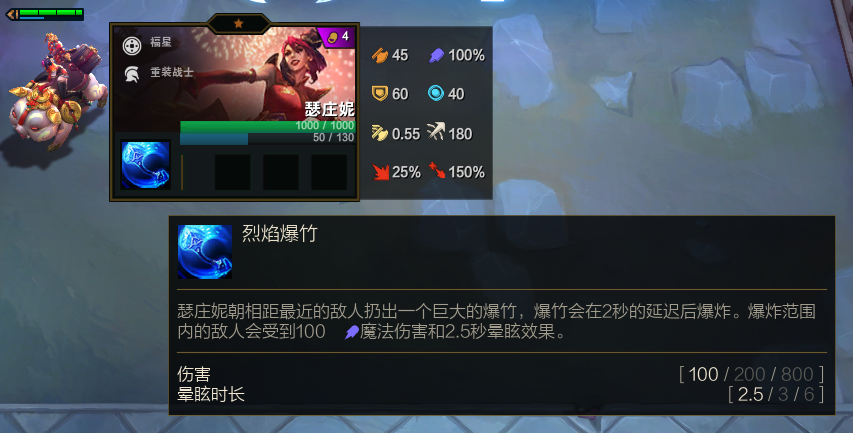Click the ability power icon showing 100%
853x433 pixels.
pos(436,55)
